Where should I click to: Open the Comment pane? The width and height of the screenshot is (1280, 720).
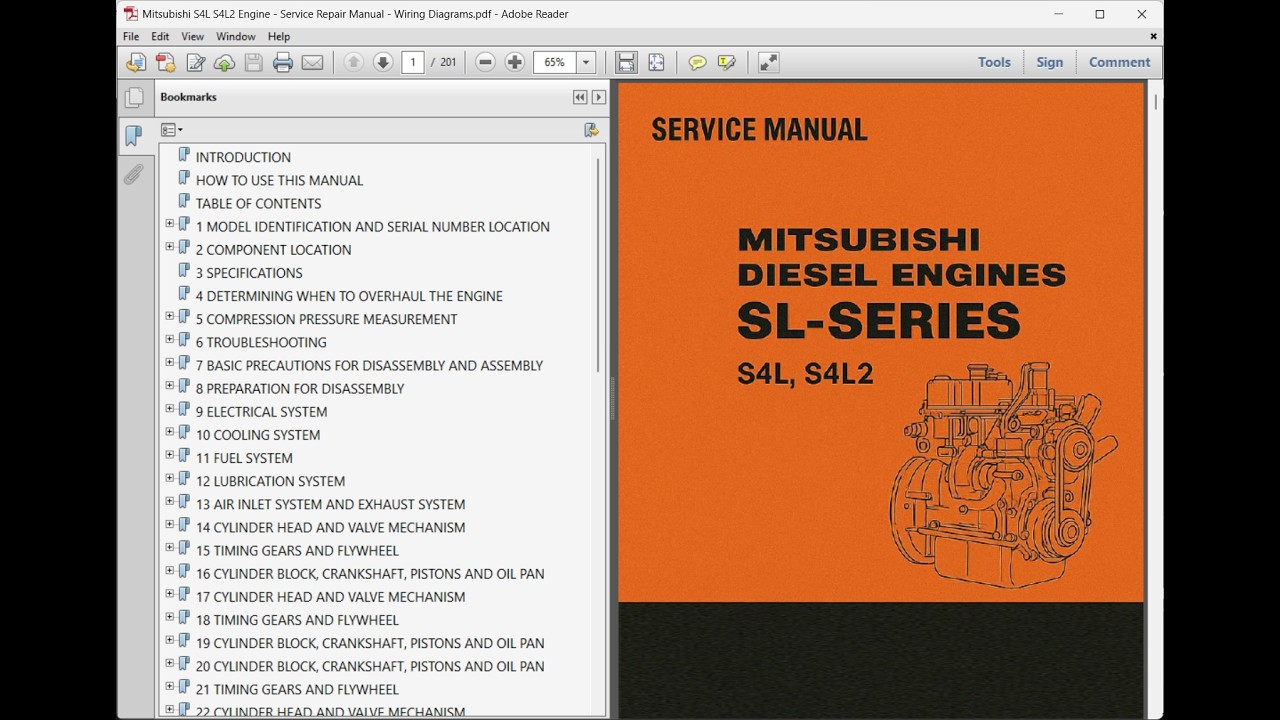pos(1120,62)
